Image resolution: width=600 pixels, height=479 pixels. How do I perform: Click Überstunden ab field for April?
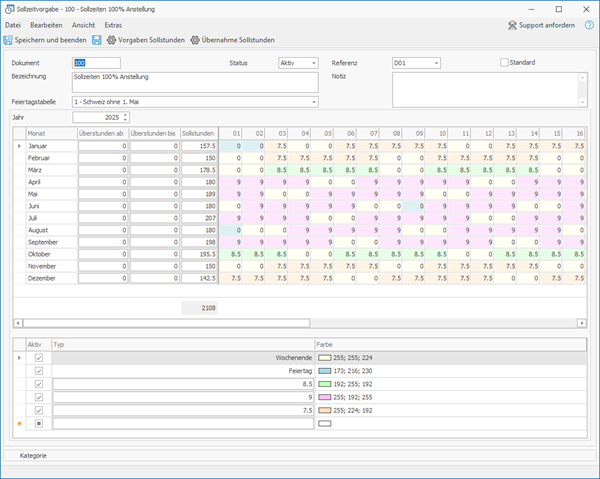pos(103,182)
